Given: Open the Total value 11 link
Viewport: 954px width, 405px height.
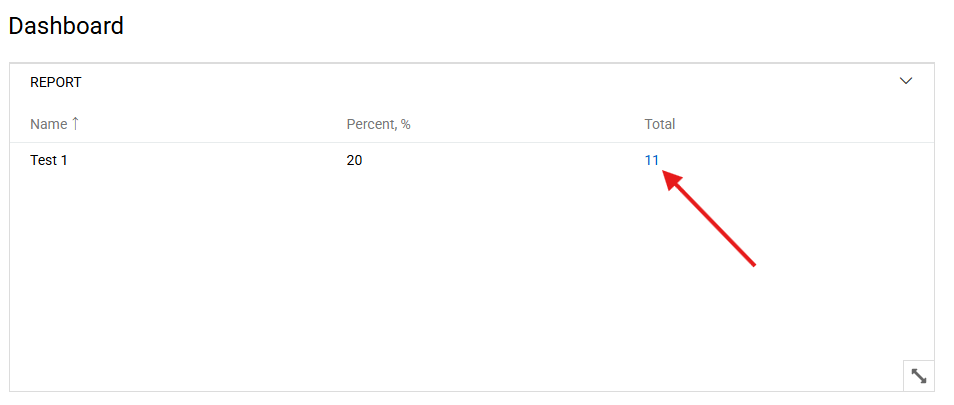Looking at the screenshot, I should pyautogui.click(x=652, y=160).
